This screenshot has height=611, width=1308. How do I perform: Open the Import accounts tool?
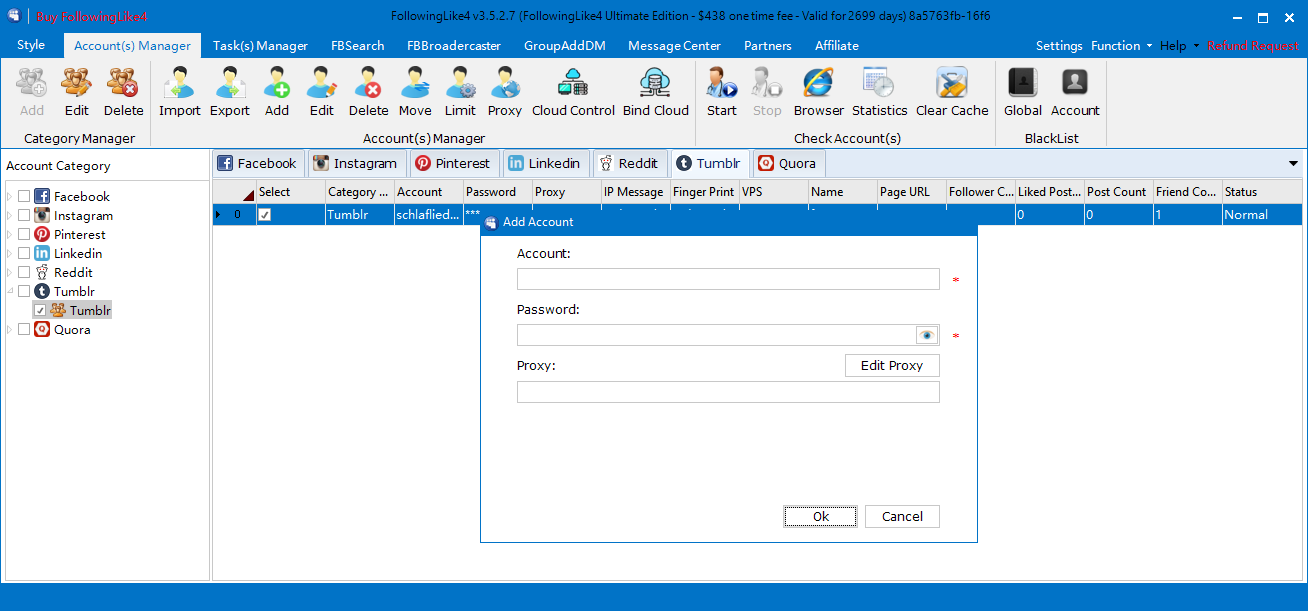(x=180, y=92)
